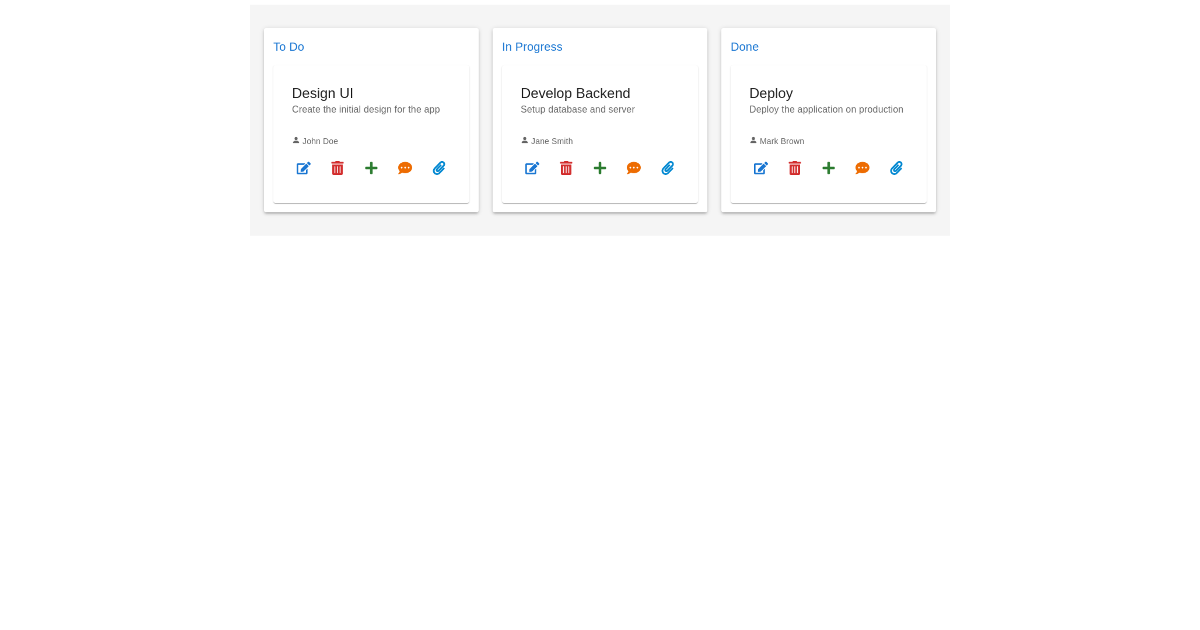Click the paperclip icon on Design UI card

pyautogui.click(x=439, y=168)
